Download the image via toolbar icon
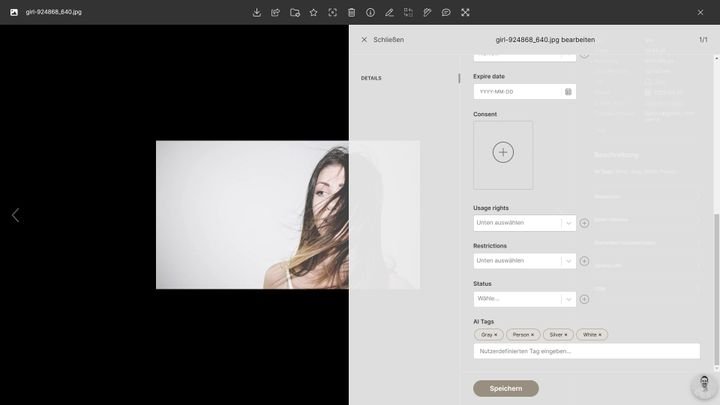Image resolution: width=720 pixels, height=405 pixels. tap(257, 12)
